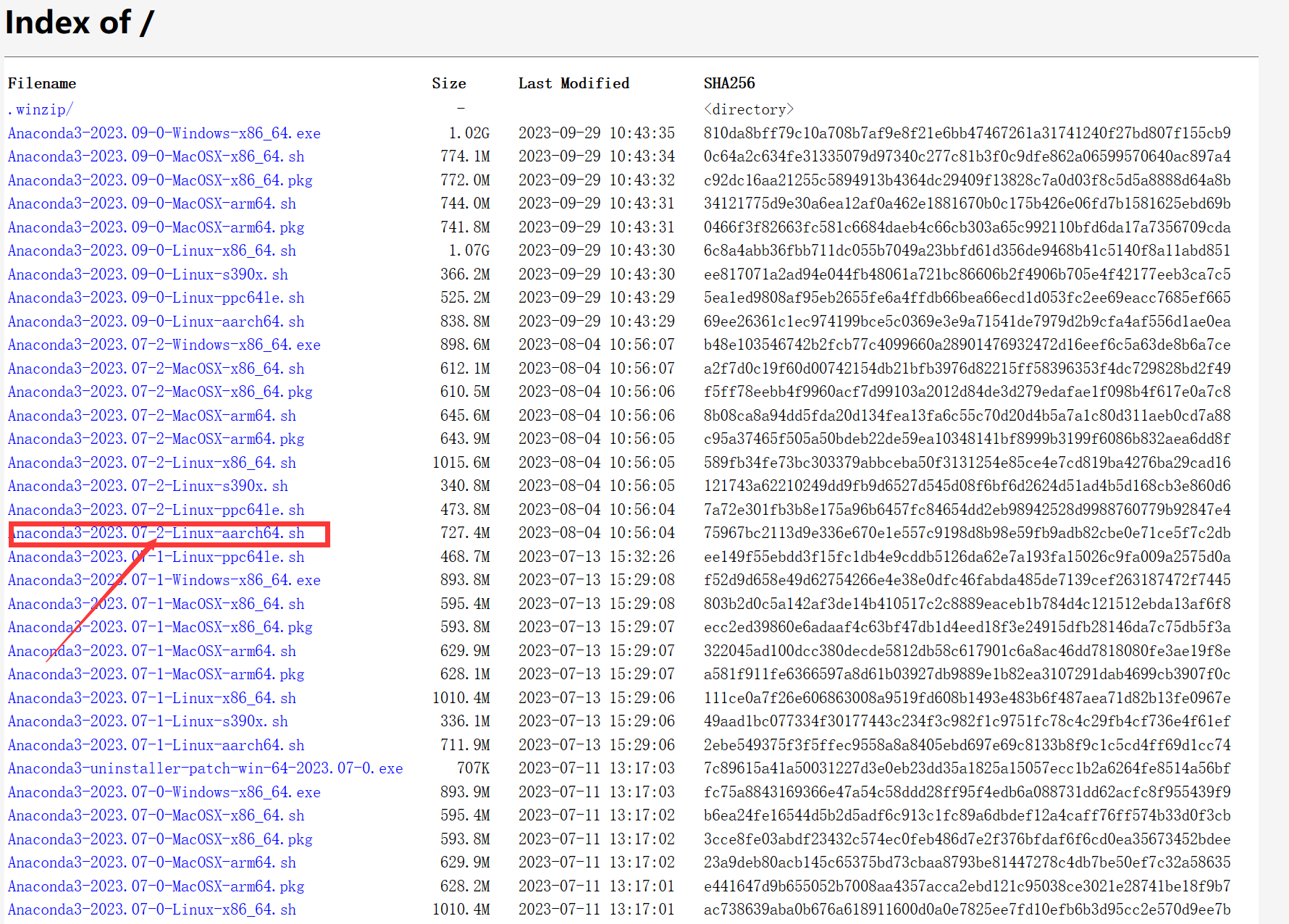
Task: Download Anaconda3-2023.07-2-Linux-x86_64.sh
Action: [152, 463]
